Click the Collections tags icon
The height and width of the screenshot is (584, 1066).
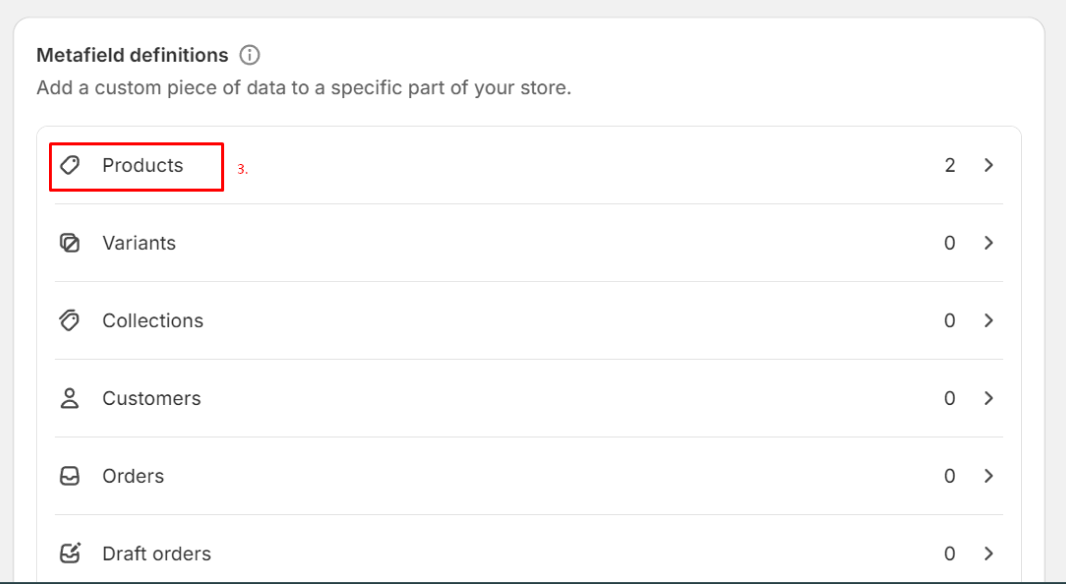click(69, 320)
